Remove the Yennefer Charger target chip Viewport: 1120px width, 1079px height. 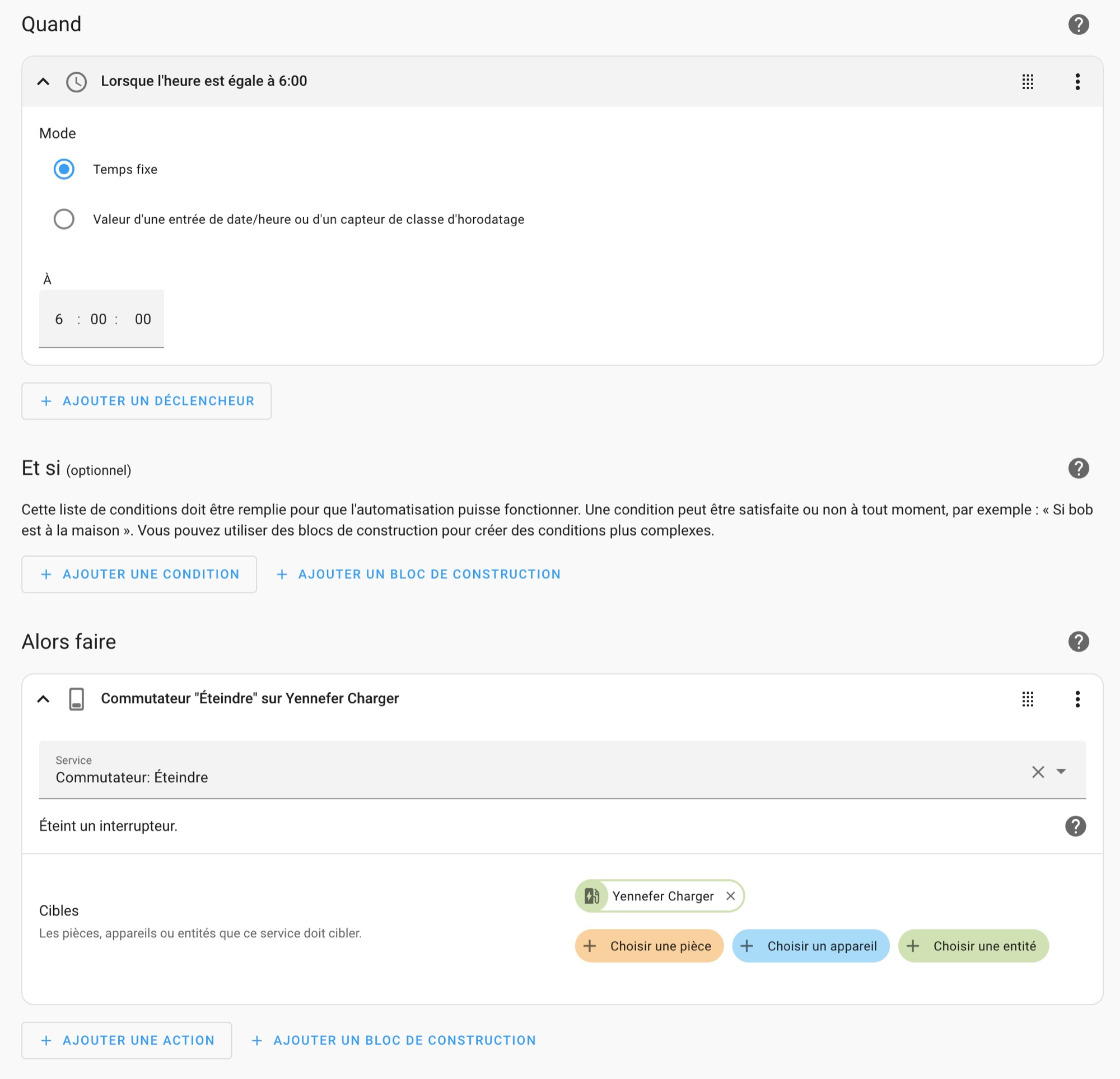click(x=730, y=895)
